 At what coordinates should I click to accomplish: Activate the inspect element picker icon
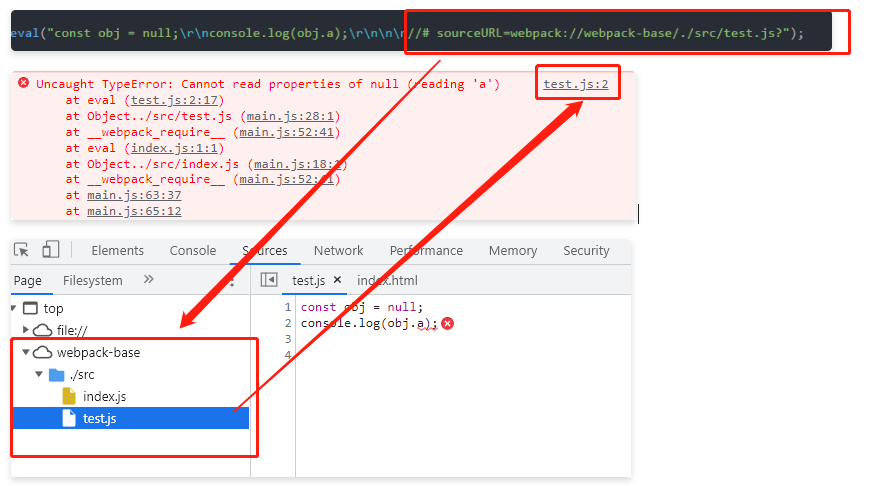click(21, 250)
